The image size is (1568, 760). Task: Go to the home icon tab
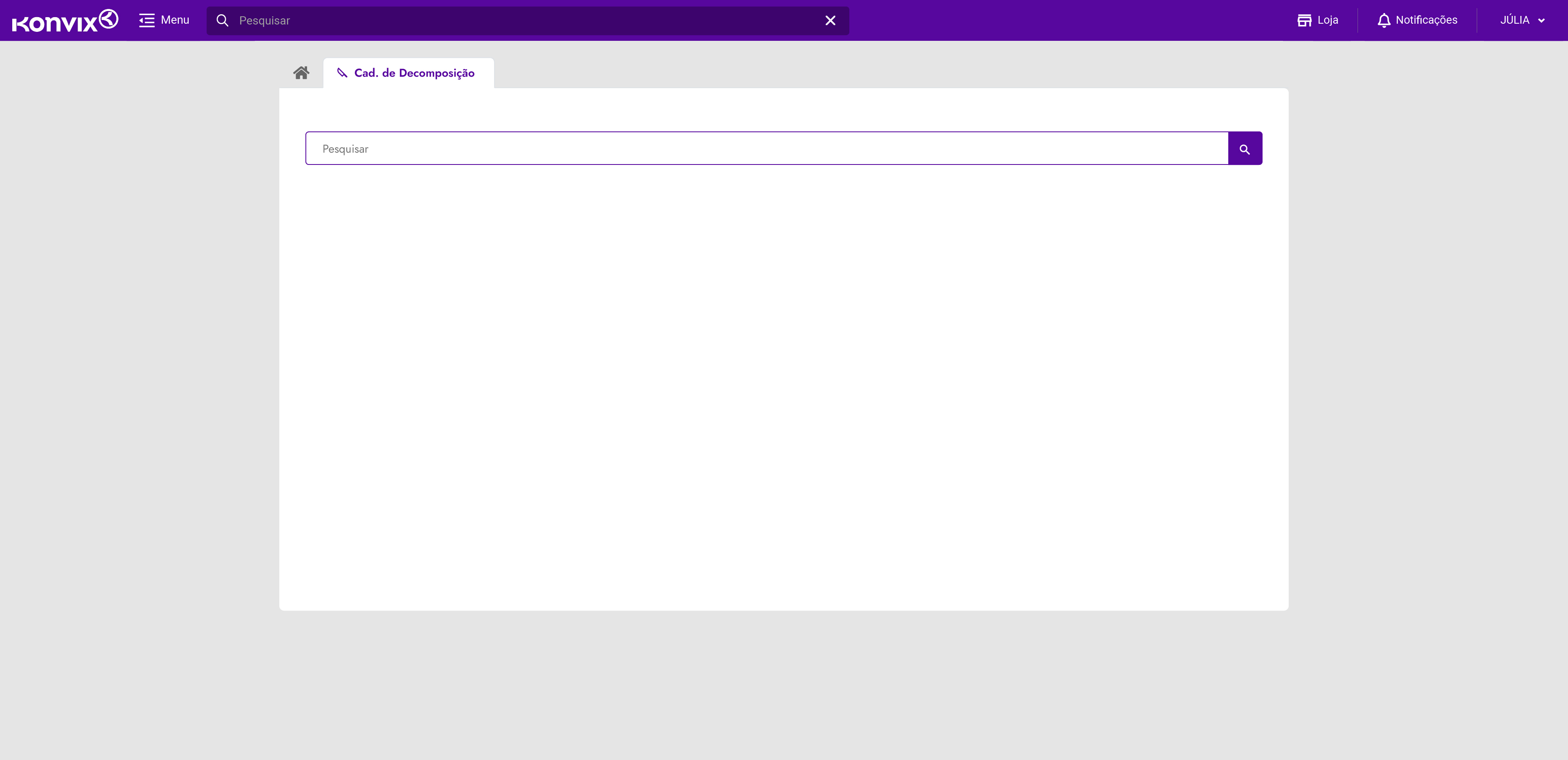pyautogui.click(x=301, y=73)
